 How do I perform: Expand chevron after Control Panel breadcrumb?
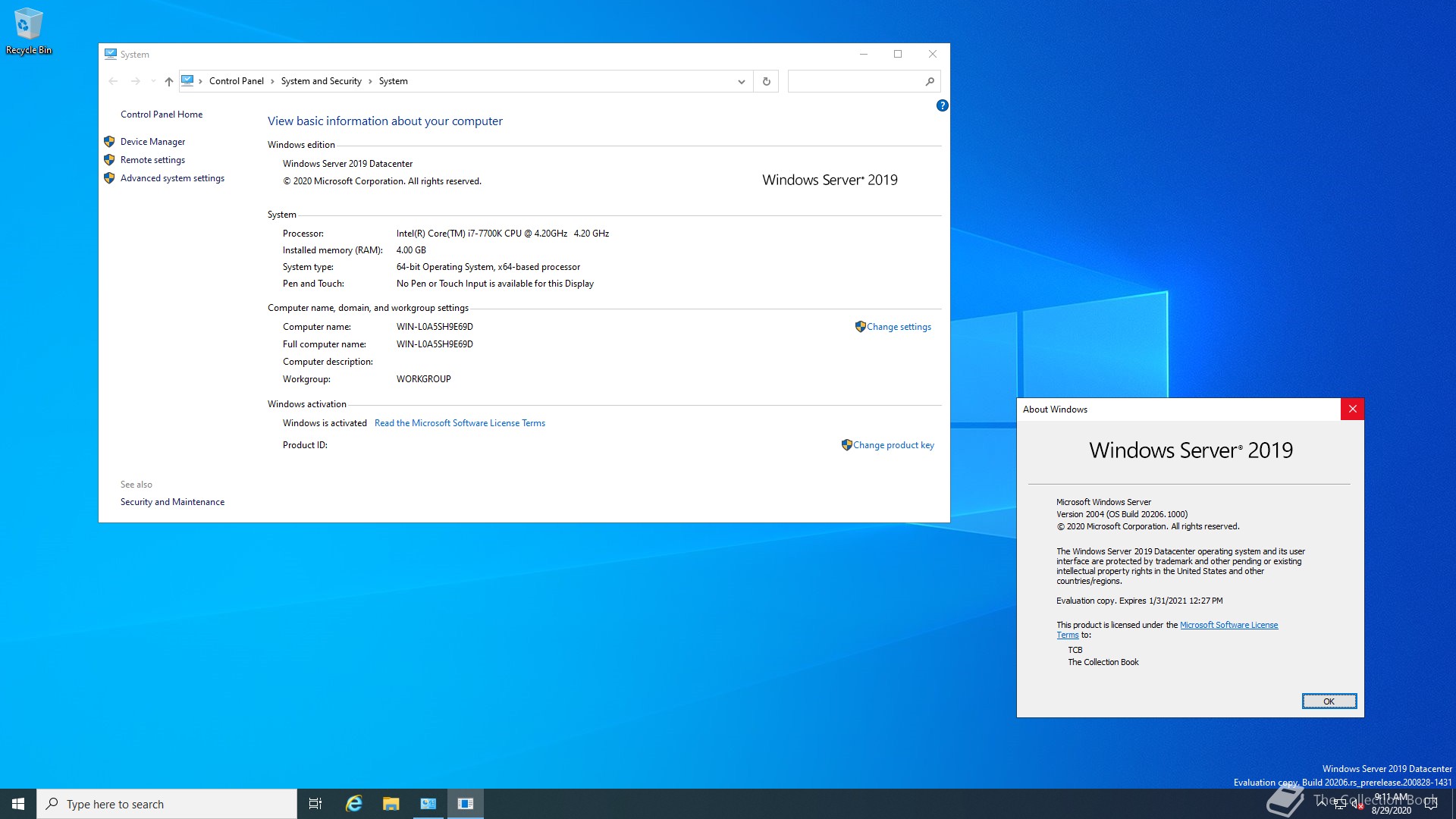272,81
